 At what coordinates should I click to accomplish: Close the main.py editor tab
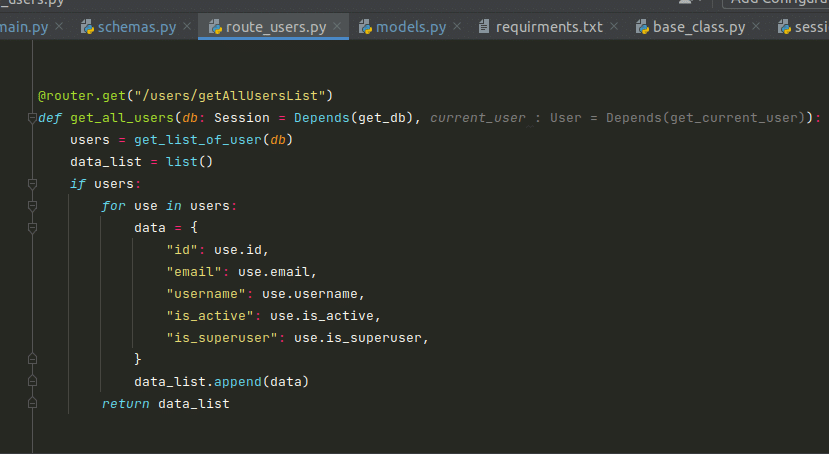[x=59, y=27]
